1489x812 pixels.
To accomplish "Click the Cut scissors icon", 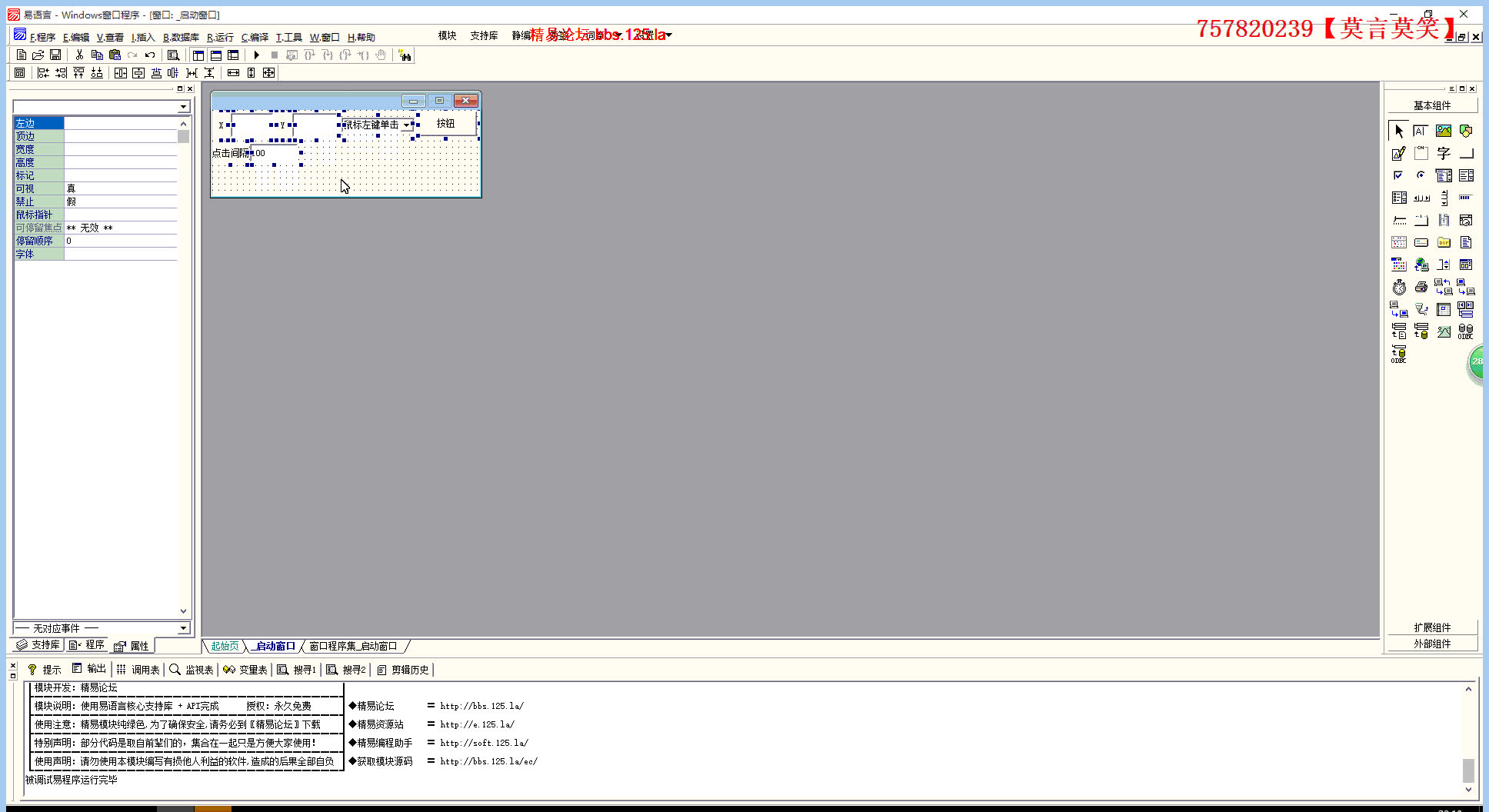I will (x=79, y=55).
